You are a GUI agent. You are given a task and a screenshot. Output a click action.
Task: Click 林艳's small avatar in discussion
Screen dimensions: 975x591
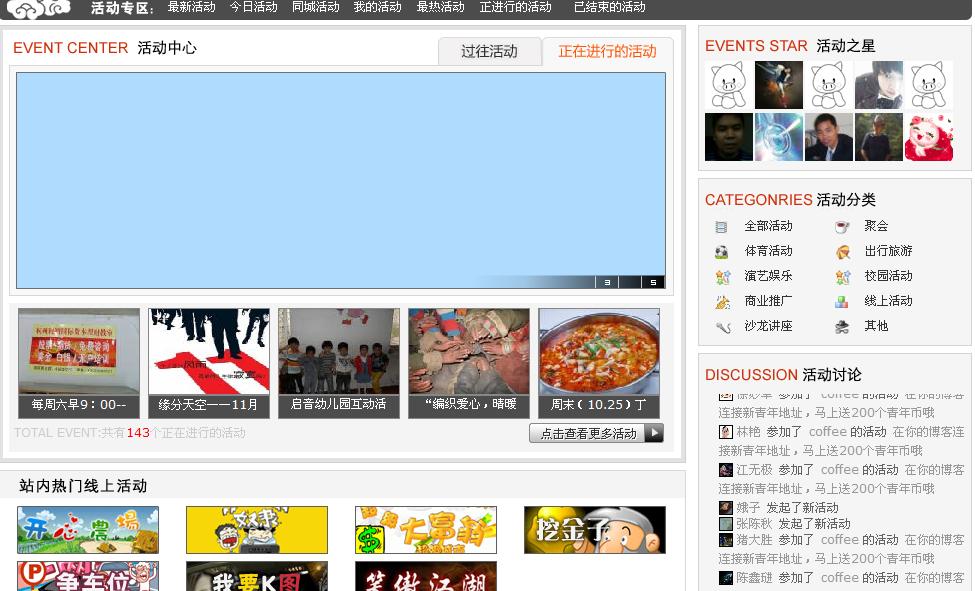(726, 432)
